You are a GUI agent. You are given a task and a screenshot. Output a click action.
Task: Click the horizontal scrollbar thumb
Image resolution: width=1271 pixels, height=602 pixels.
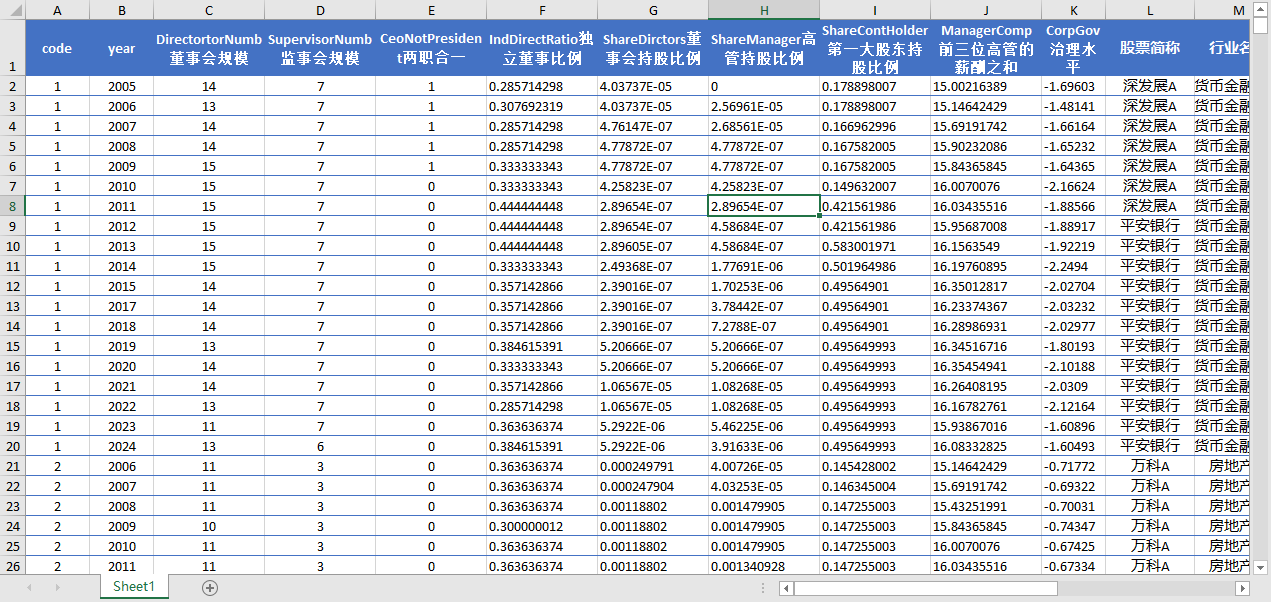[926, 588]
